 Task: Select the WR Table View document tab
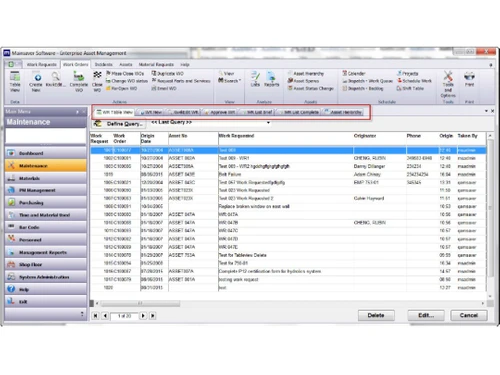click(114, 112)
